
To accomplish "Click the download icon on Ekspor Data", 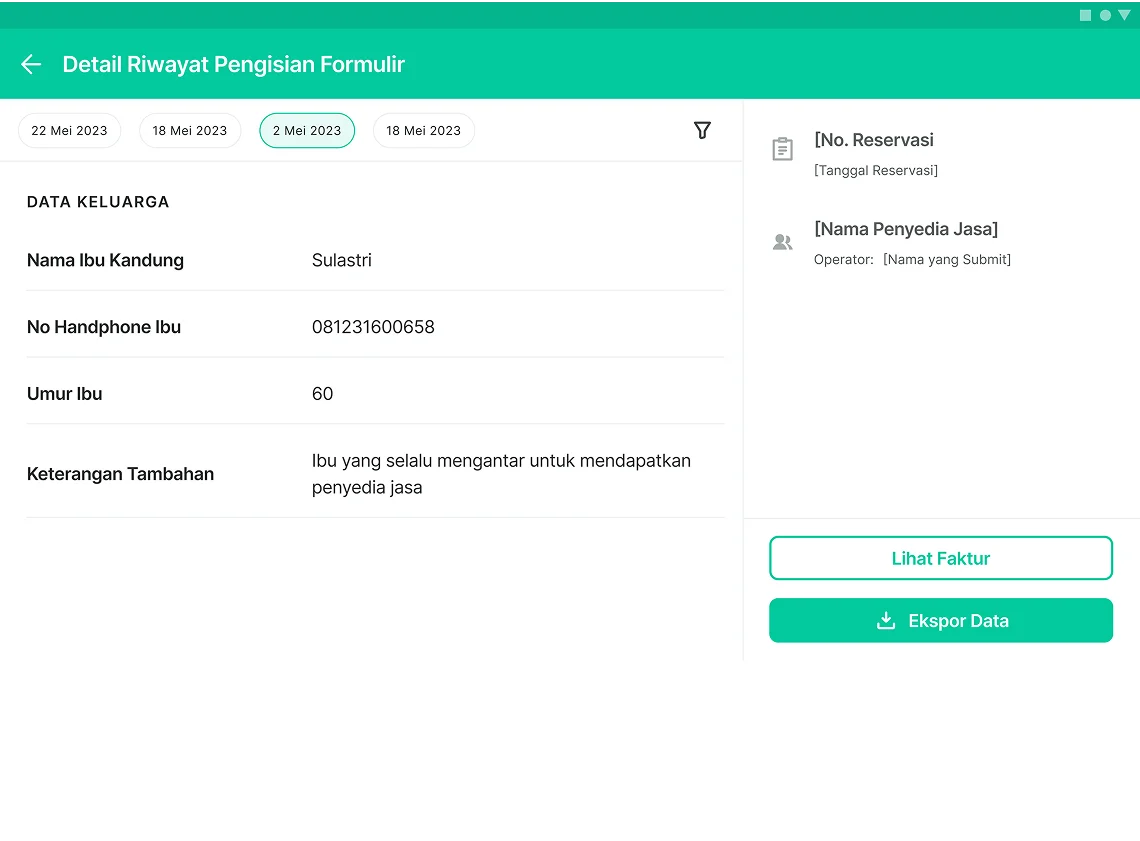I will pos(885,621).
